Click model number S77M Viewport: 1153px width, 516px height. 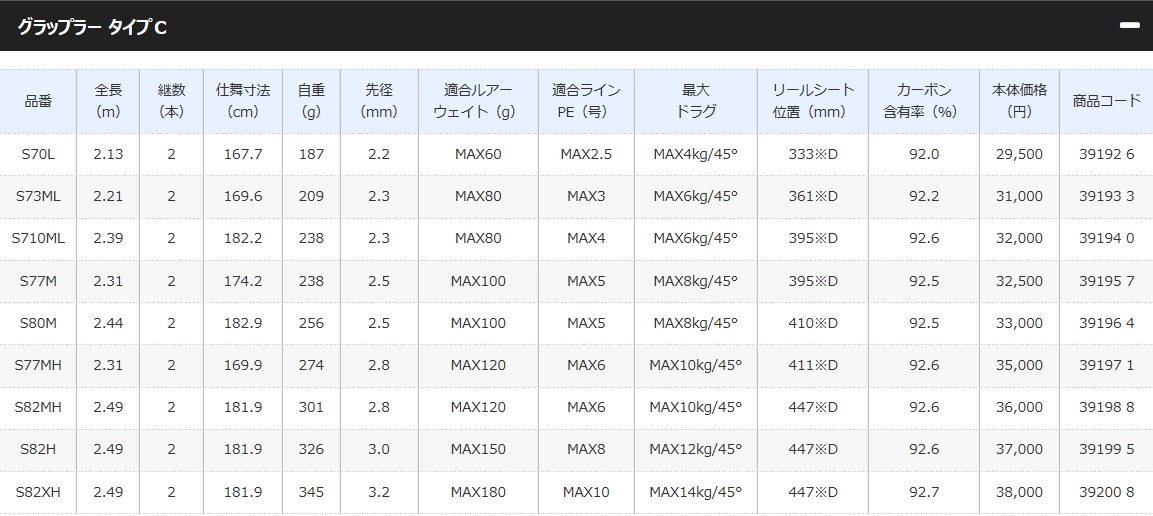[x=38, y=281]
